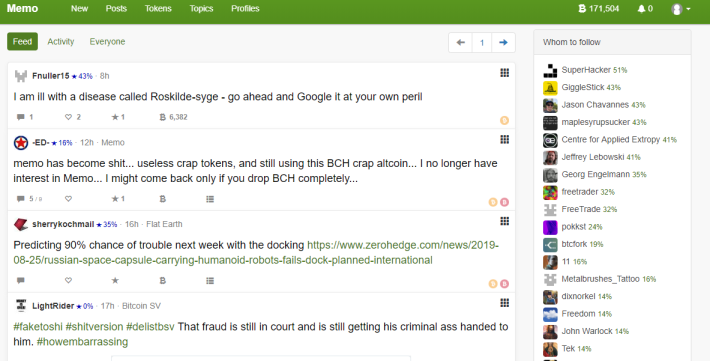Open the New menu item
This screenshot has width=710, height=361.
[79, 9]
